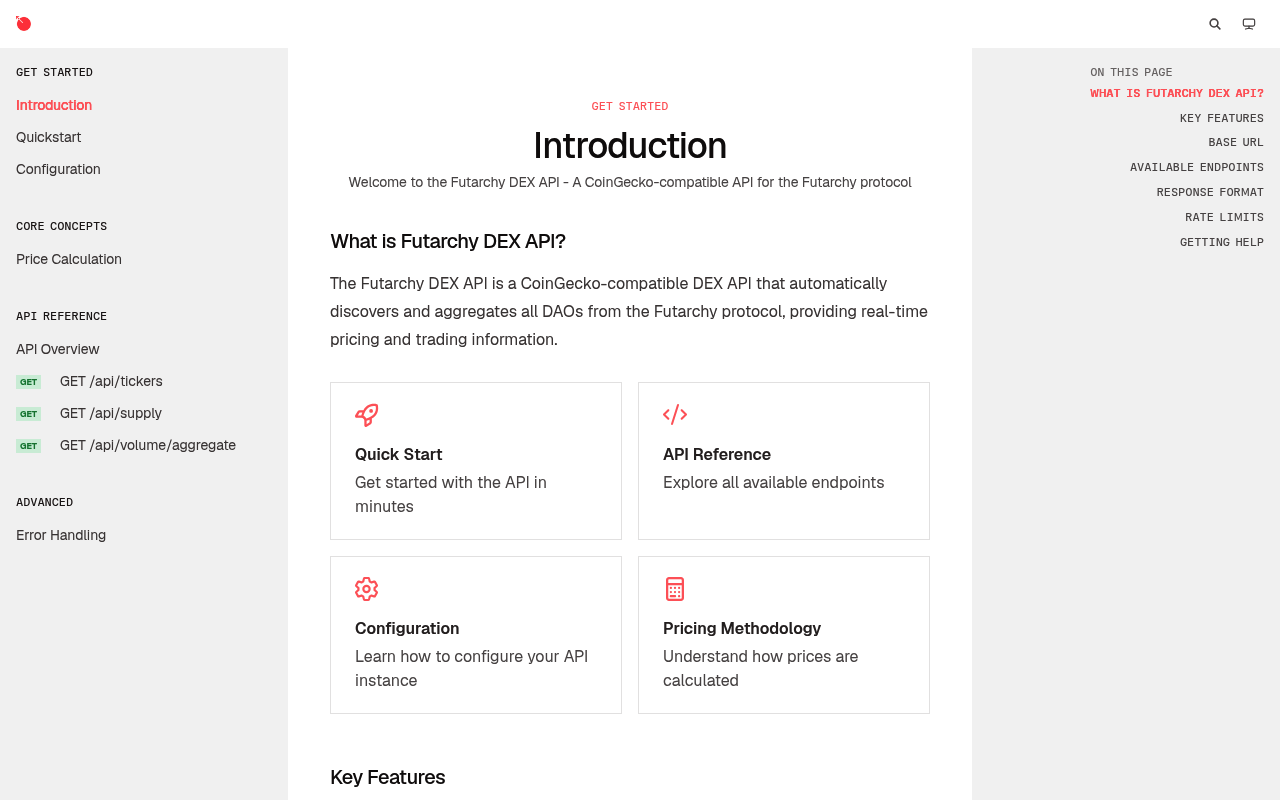Jump to Rate Limits section

click(1224, 217)
